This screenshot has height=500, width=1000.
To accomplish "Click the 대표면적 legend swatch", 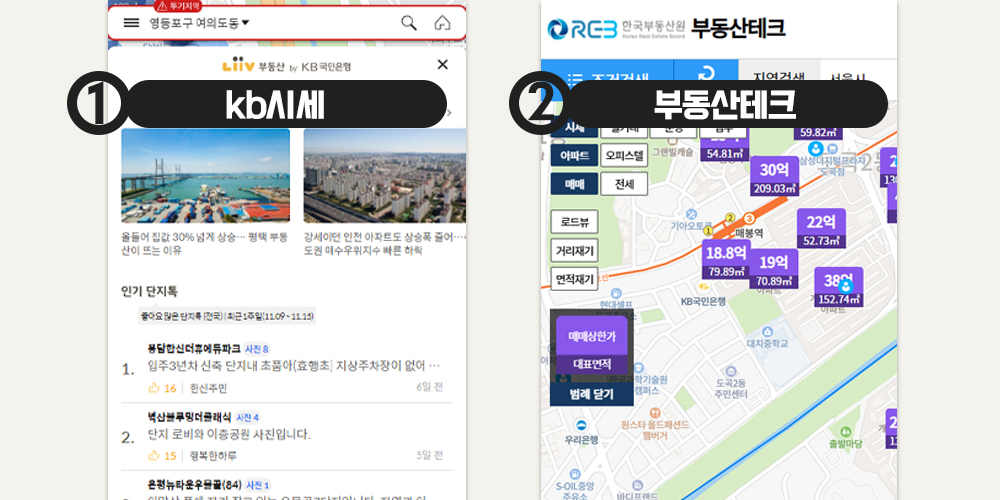I will pos(591,365).
